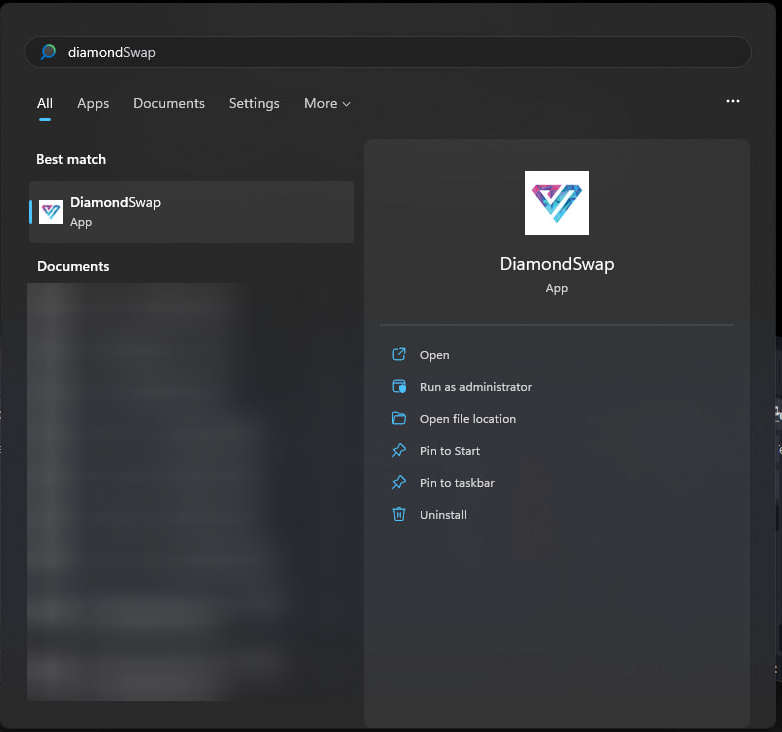Choose Pin to Start
This screenshot has width=782, height=732.
pos(449,451)
